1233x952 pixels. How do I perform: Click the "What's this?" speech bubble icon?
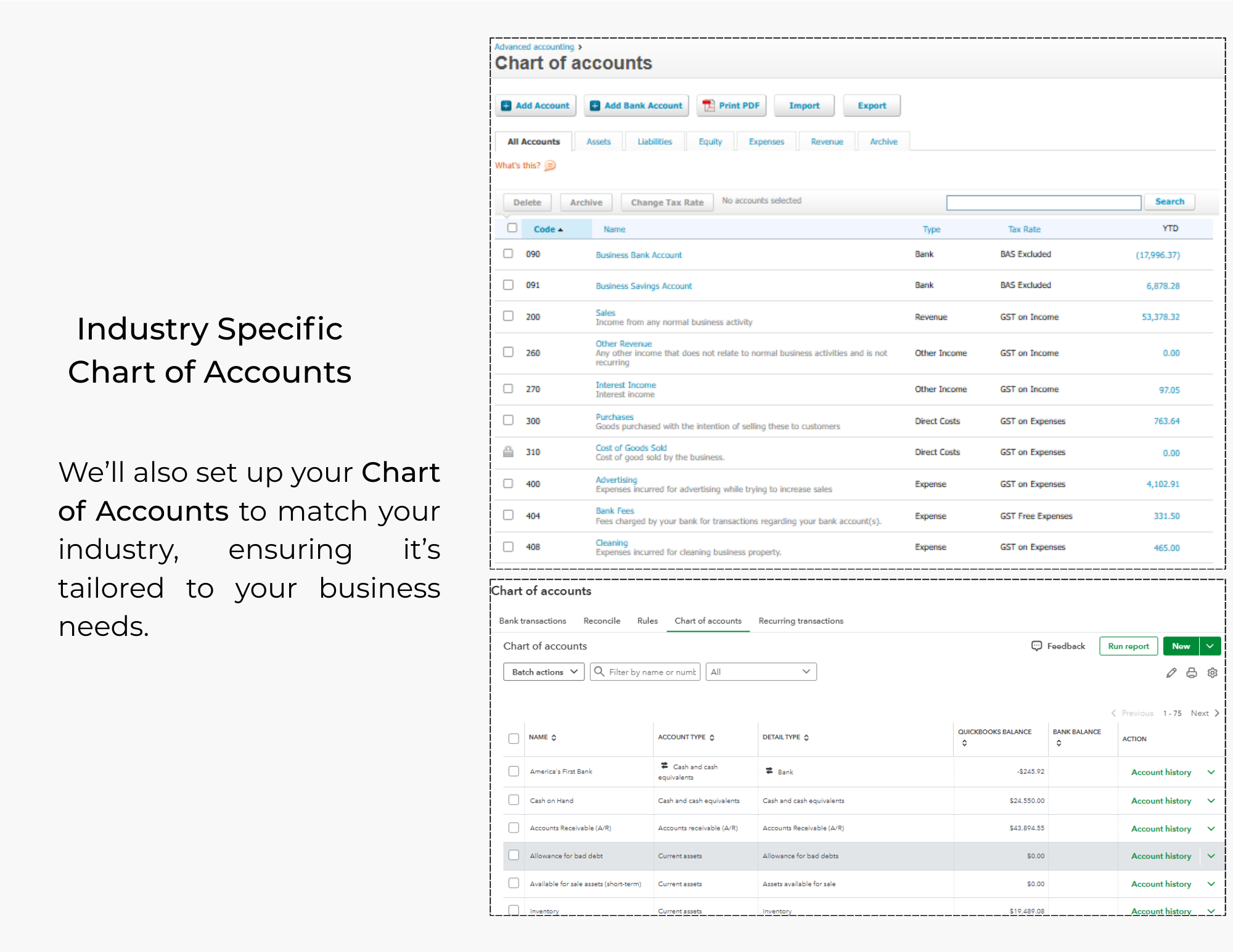(550, 166)
